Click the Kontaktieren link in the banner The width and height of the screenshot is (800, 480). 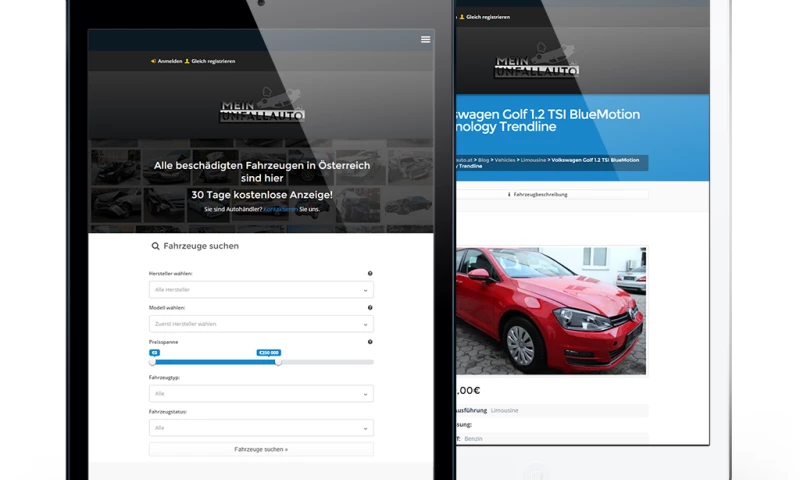point(280,209)
